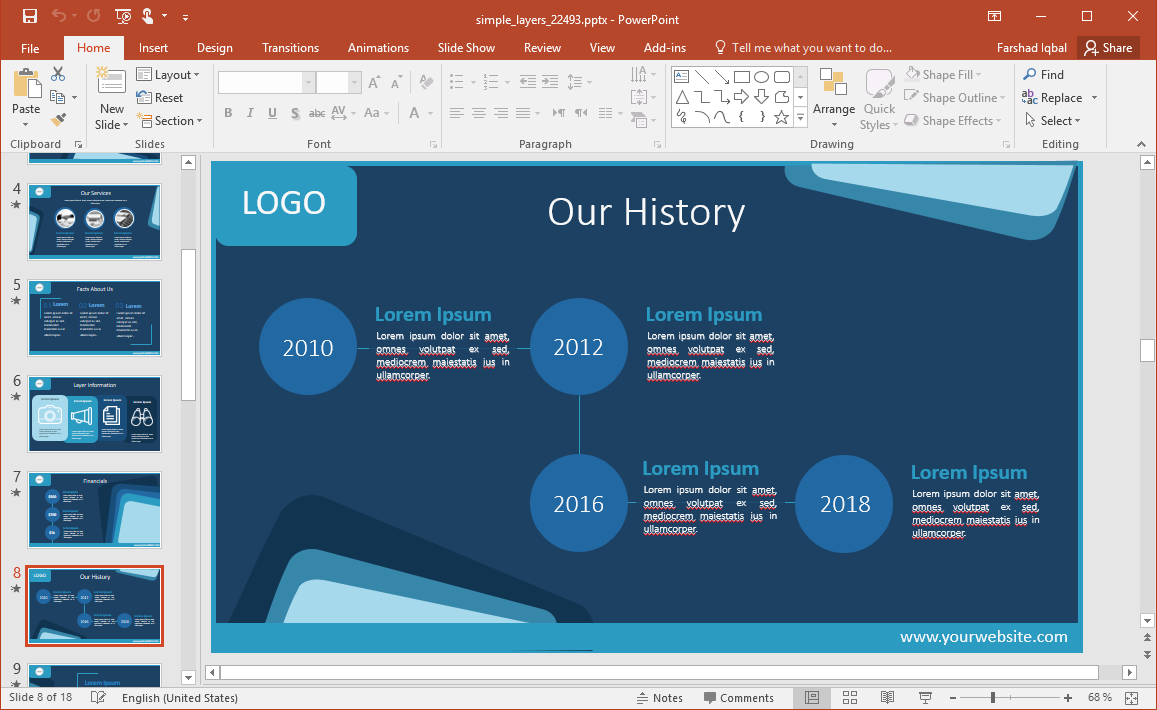Expand the Layout dropdown
This screenshot has width=1157, height=710.
pos(168,75)
